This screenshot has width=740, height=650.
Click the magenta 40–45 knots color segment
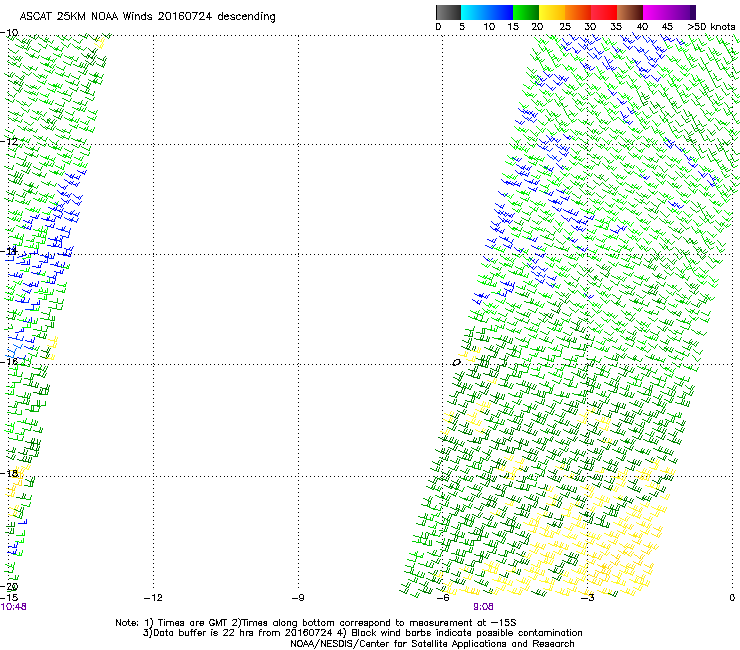[656, 12]
